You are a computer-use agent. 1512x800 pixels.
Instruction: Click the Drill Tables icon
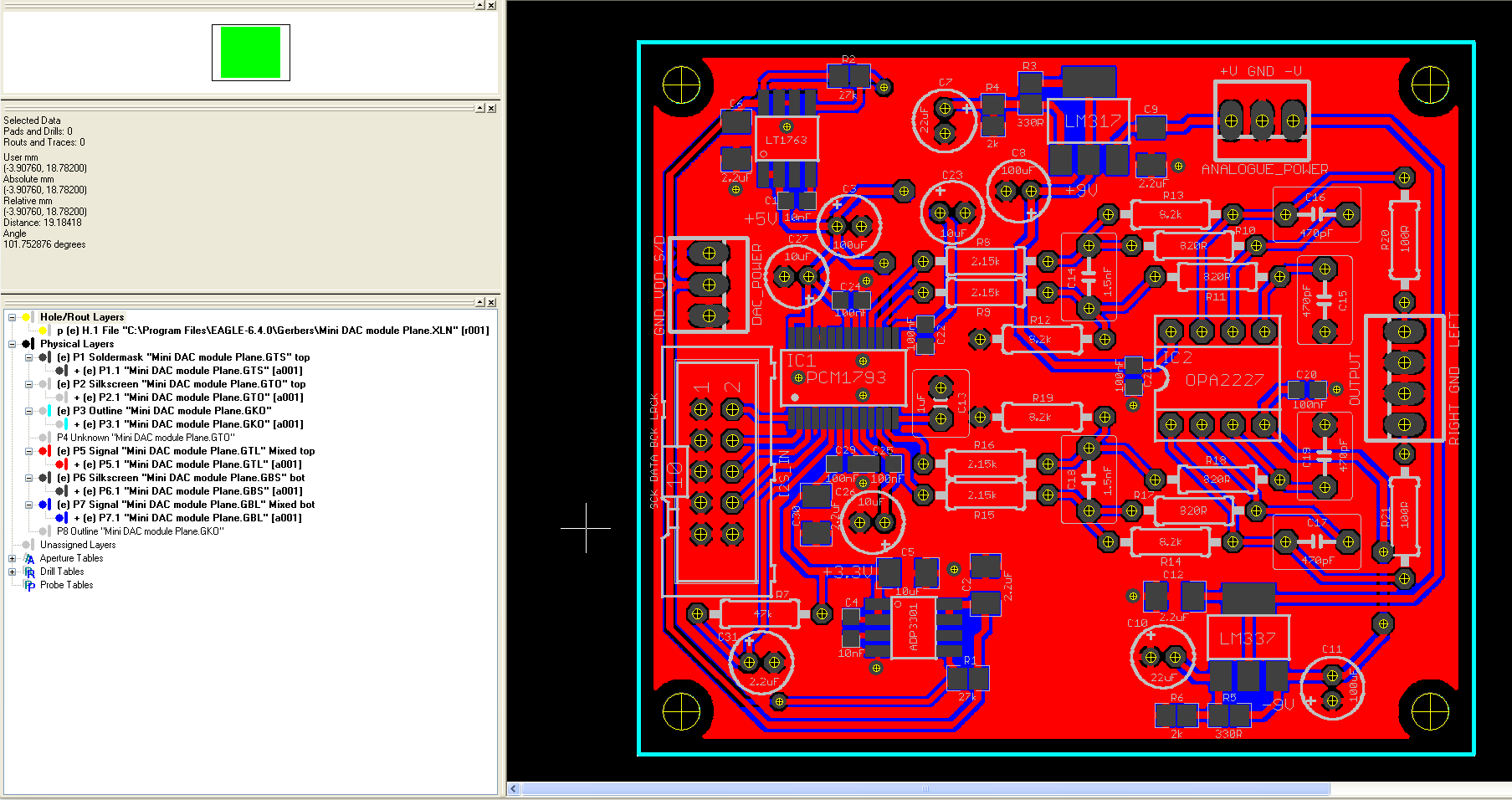coord(29,572)
